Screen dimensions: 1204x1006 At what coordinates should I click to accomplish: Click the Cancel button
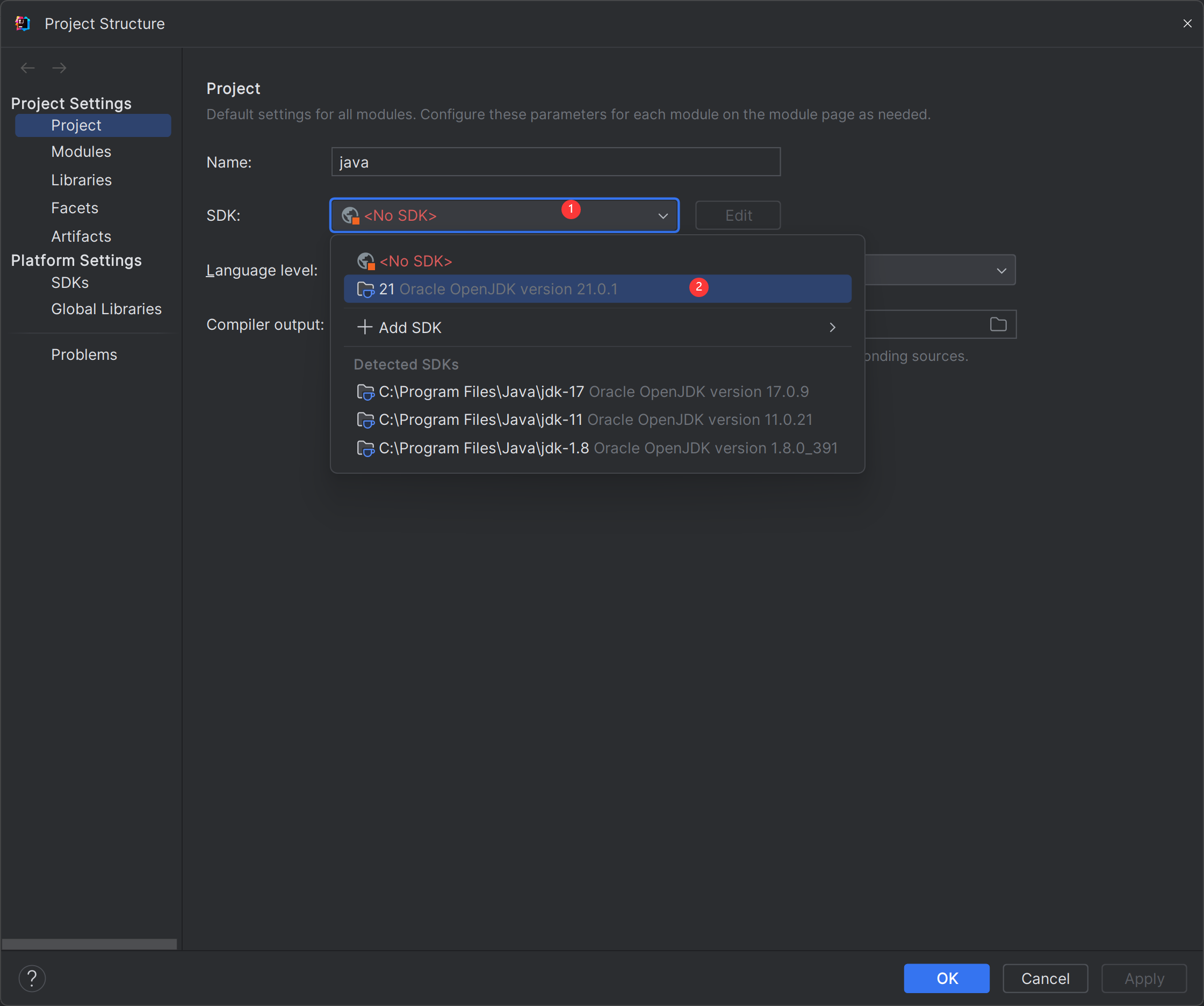pyautogui.click(x=1045, y=978)
